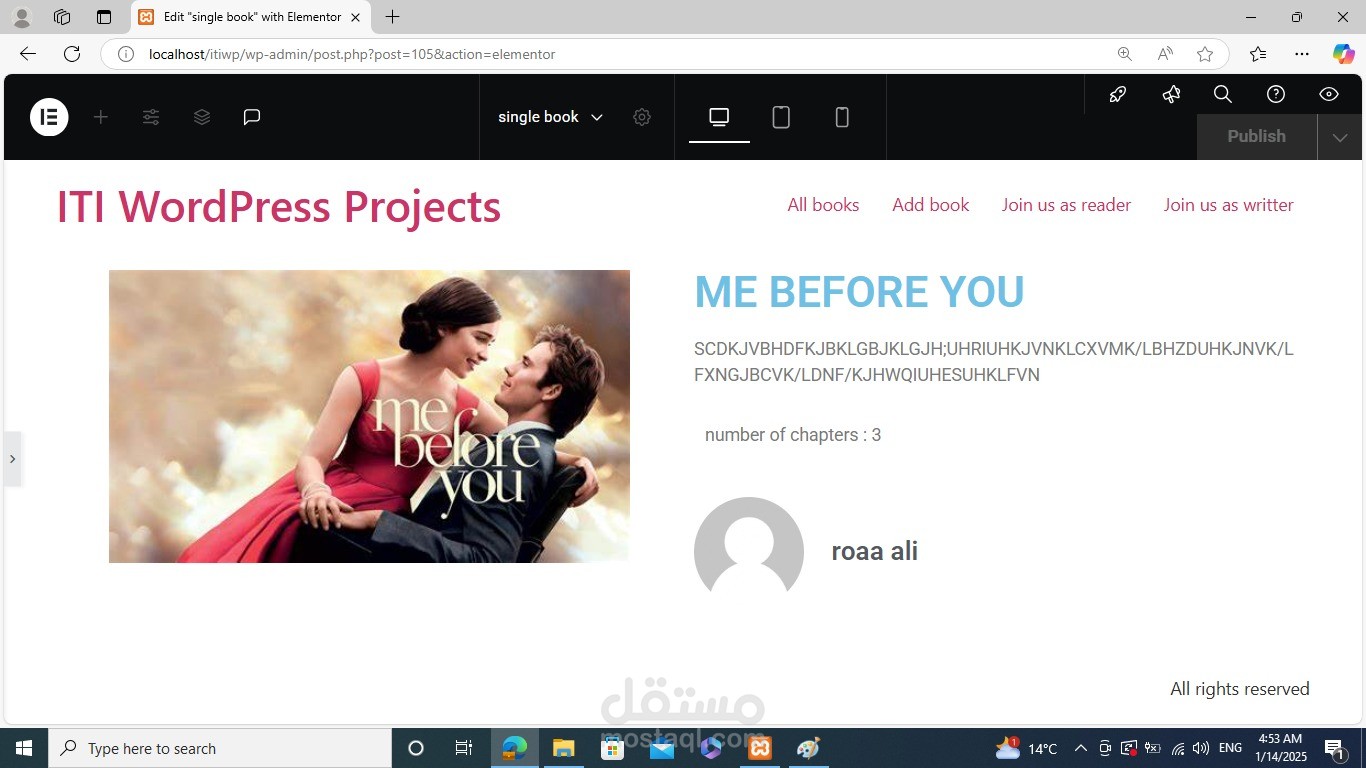
Task: Expand the save options arrow beside Publish
Action: click(1340, 137)
